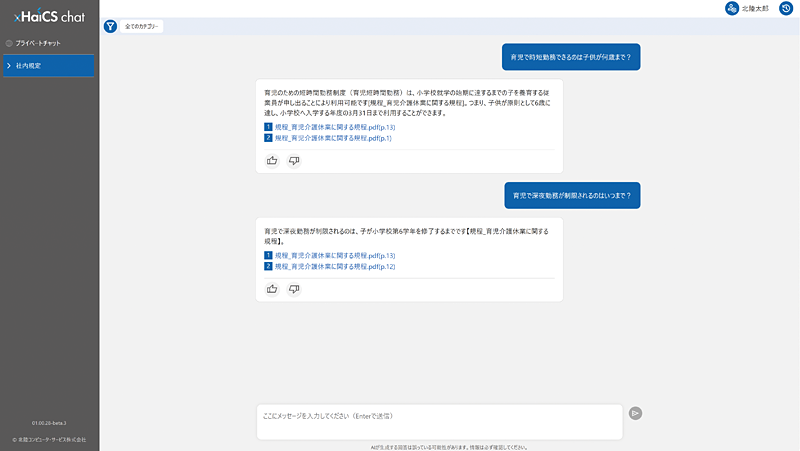Open first answer's reference 2 pdf (p.1)
This screenshot has height=451, width=800.
pyautogui.click(x=333, y=138)
